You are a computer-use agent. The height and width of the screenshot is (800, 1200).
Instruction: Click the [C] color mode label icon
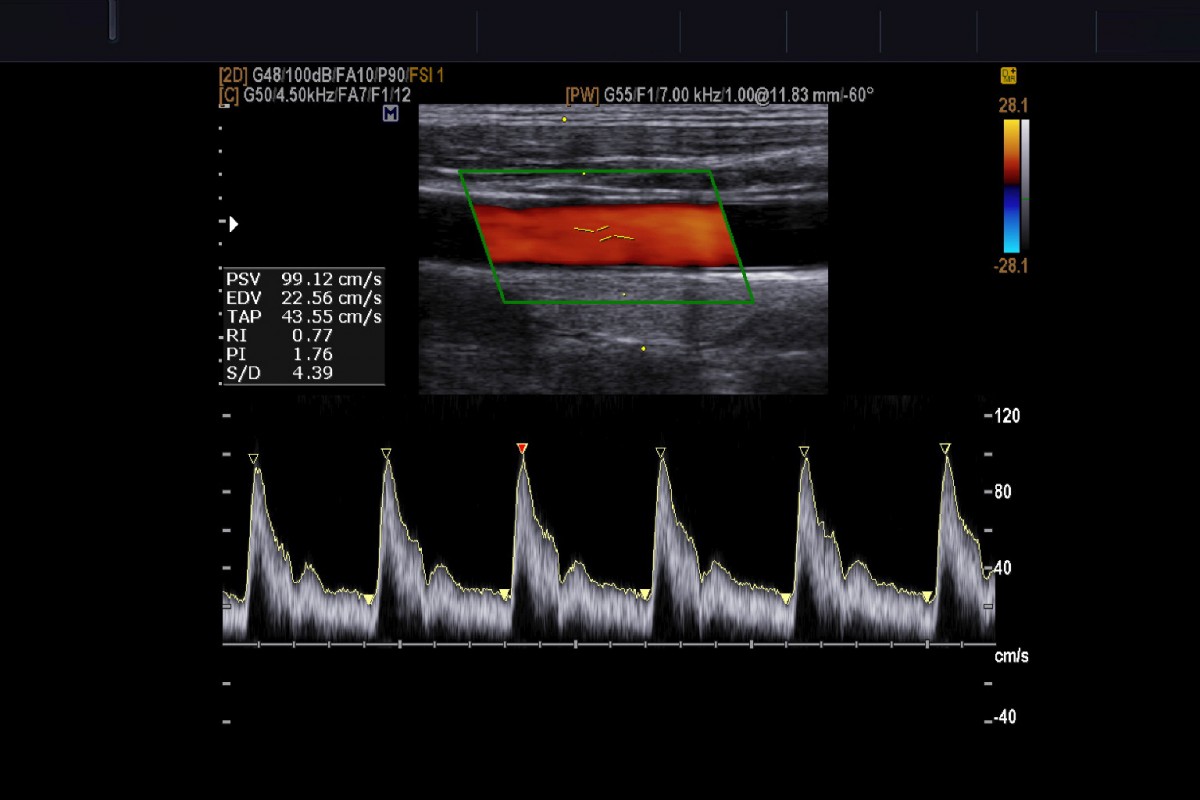tap(228, 93)
